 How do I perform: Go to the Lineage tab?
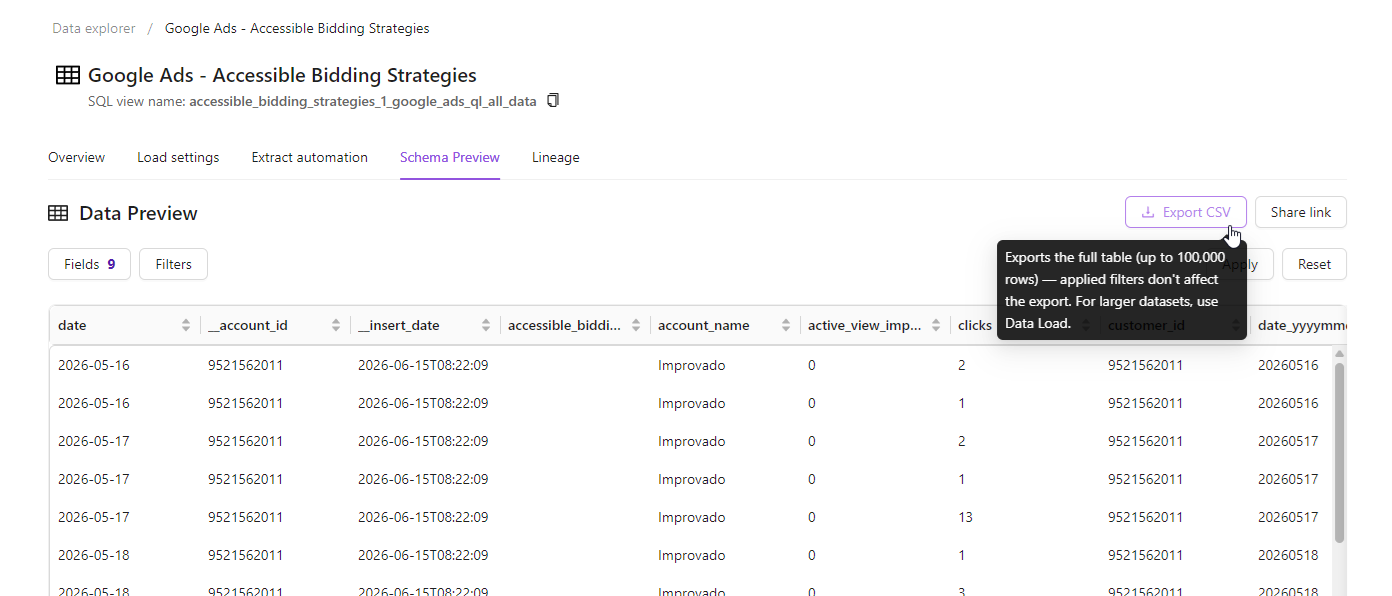(x=556, y=158)
